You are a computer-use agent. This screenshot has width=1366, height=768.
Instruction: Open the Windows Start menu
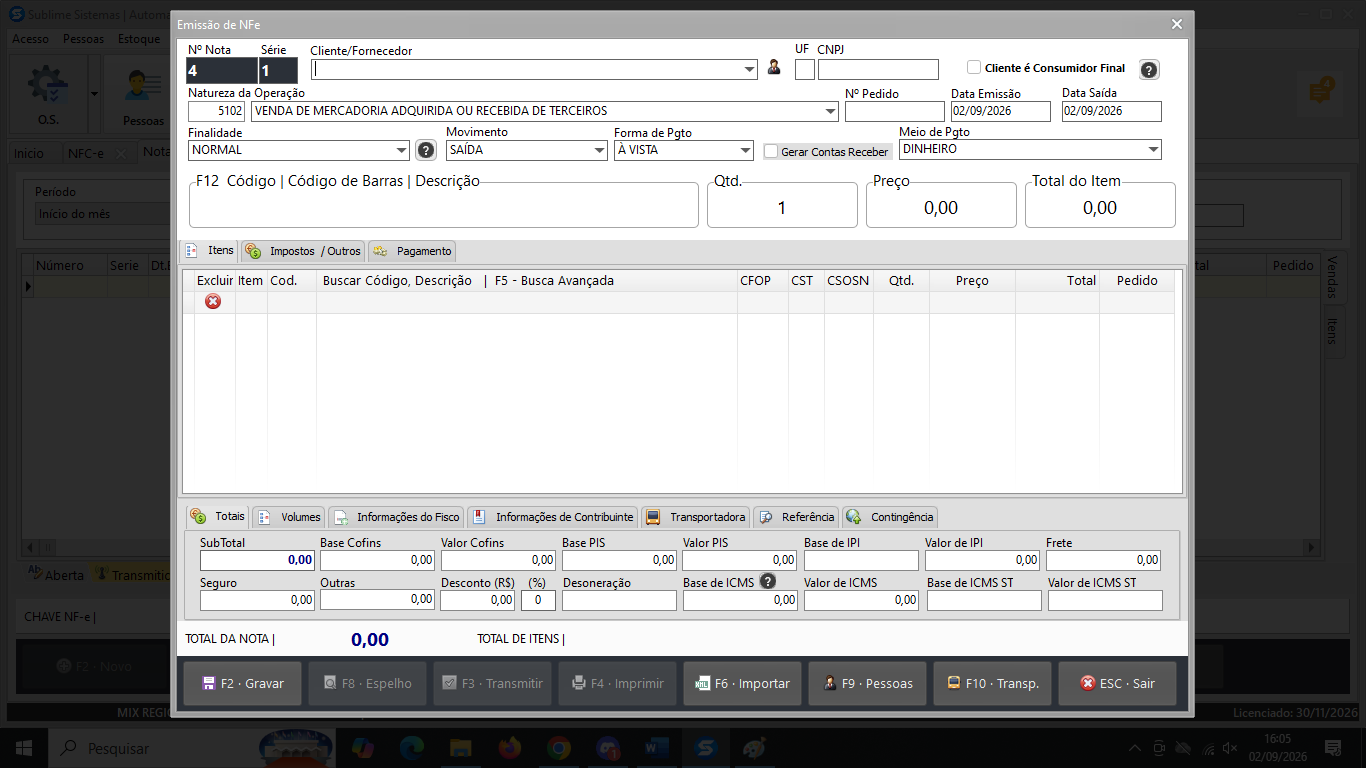23,747
